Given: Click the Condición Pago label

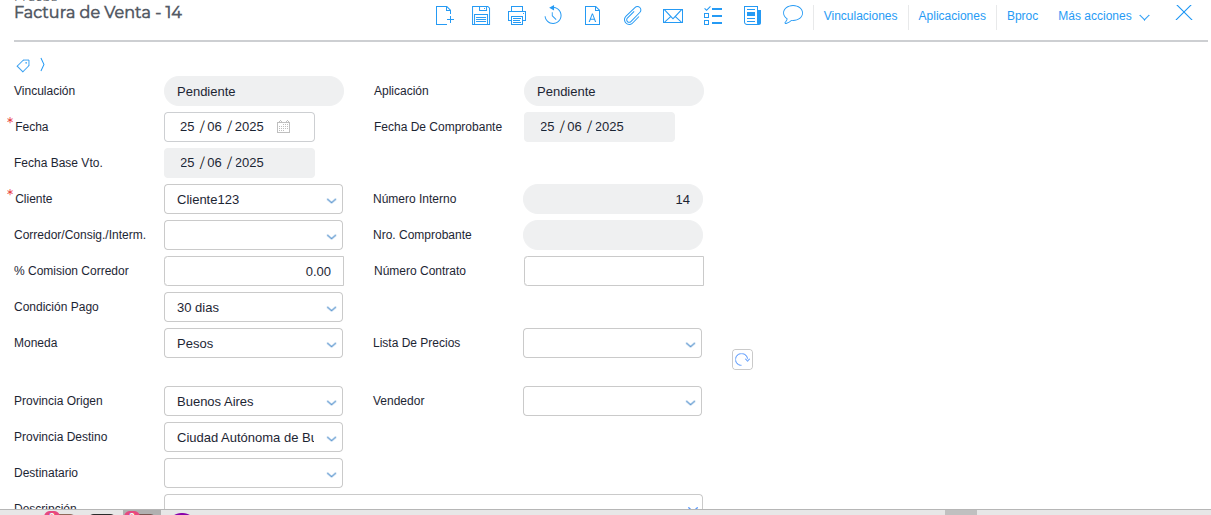Looking at the screenshot, I should (56, 307).
